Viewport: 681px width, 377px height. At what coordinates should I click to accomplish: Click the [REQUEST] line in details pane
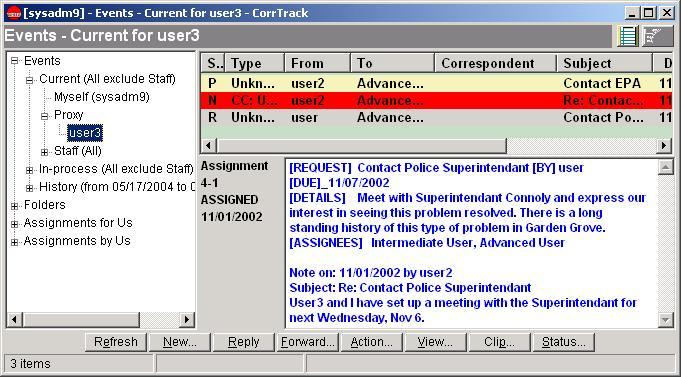point(436,168)
